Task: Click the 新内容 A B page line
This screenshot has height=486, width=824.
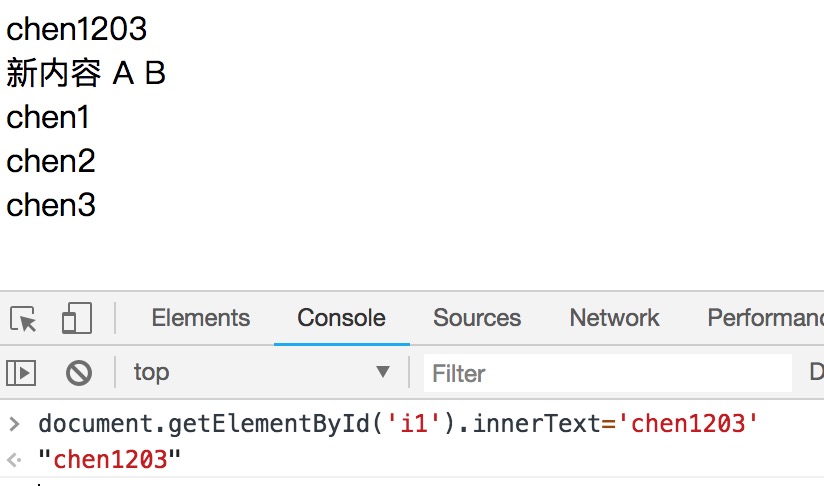Action: tap(86, 73)
